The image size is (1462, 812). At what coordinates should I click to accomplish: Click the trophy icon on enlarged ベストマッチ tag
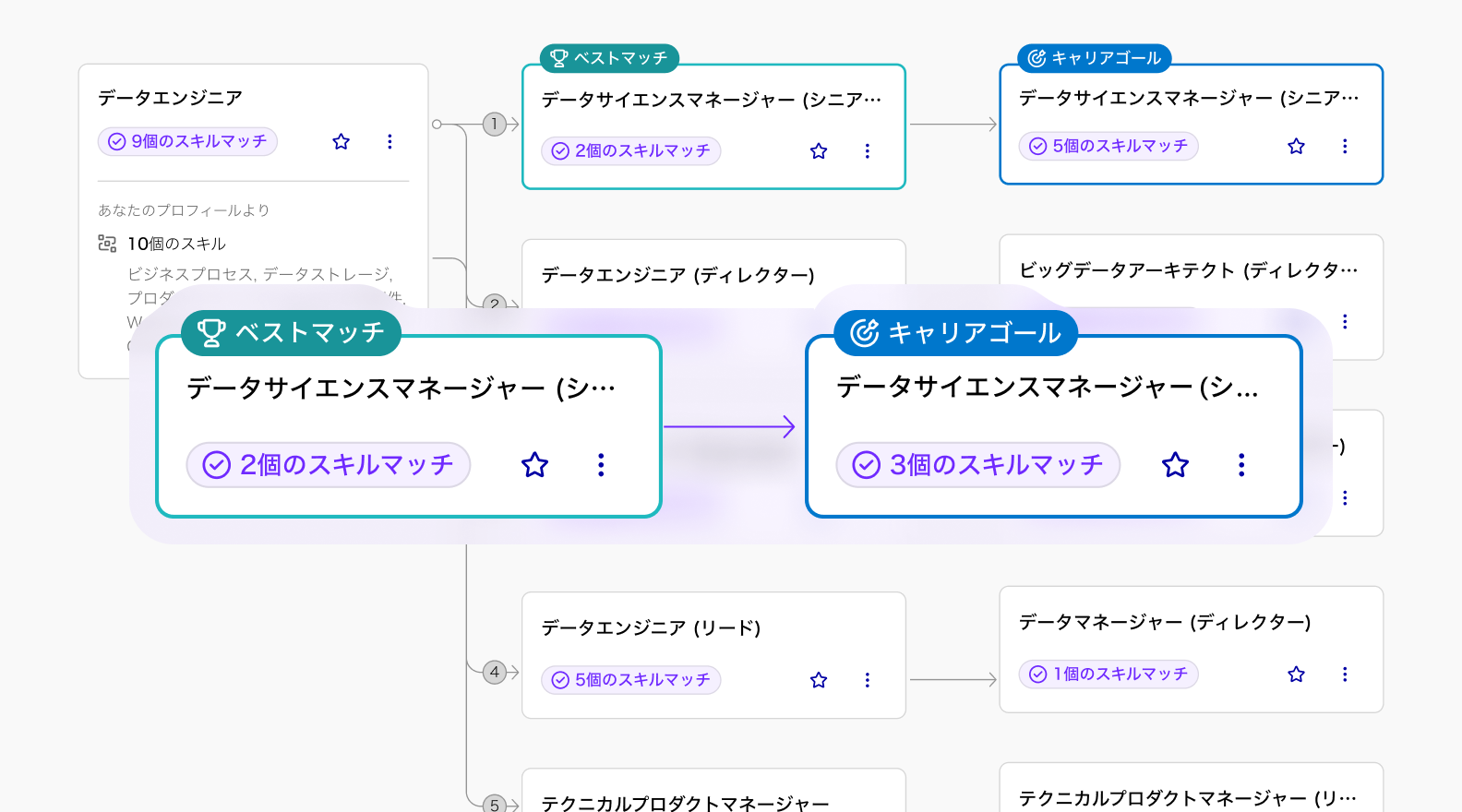click(211, 332)
